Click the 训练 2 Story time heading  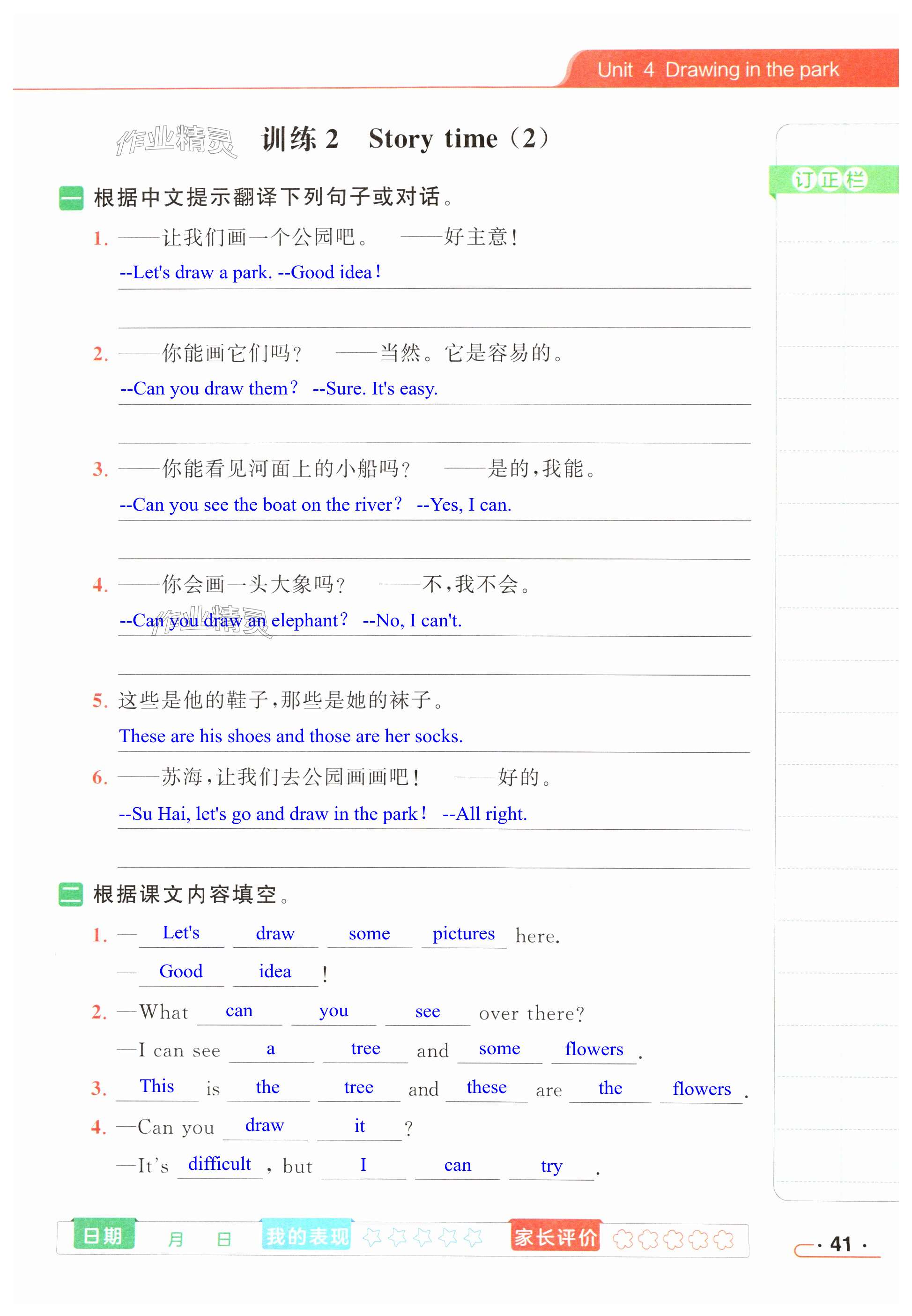pos(405,139)
